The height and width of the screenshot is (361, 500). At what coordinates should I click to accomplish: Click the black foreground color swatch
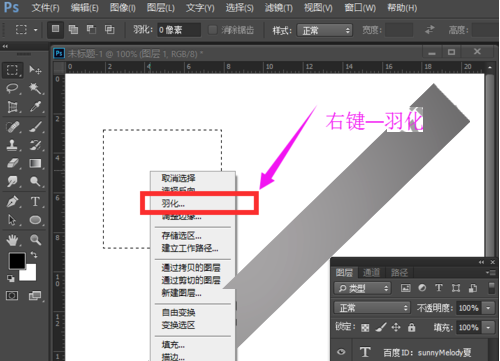click(16, 260)
